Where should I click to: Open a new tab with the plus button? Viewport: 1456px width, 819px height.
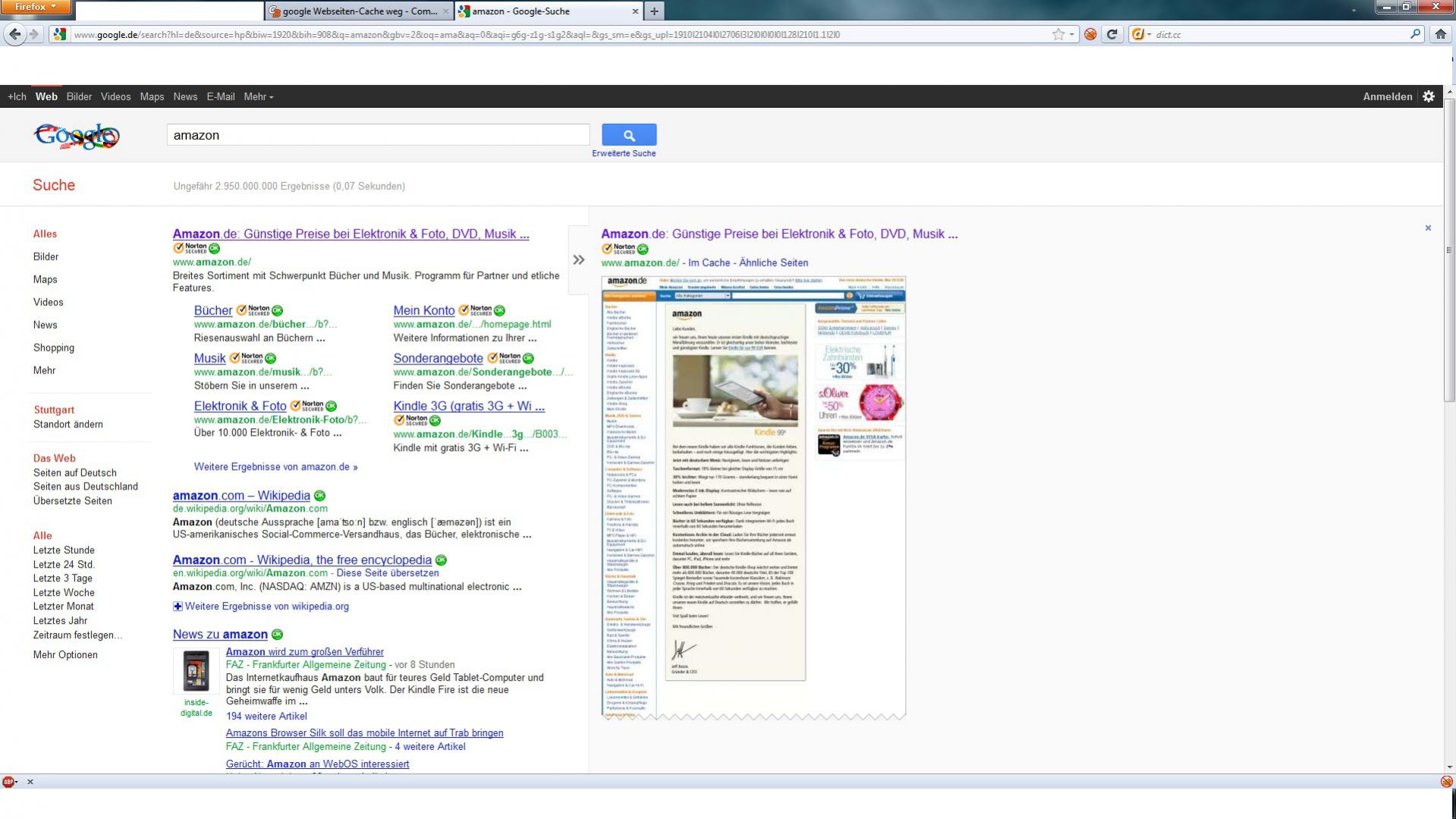(654, 11)
